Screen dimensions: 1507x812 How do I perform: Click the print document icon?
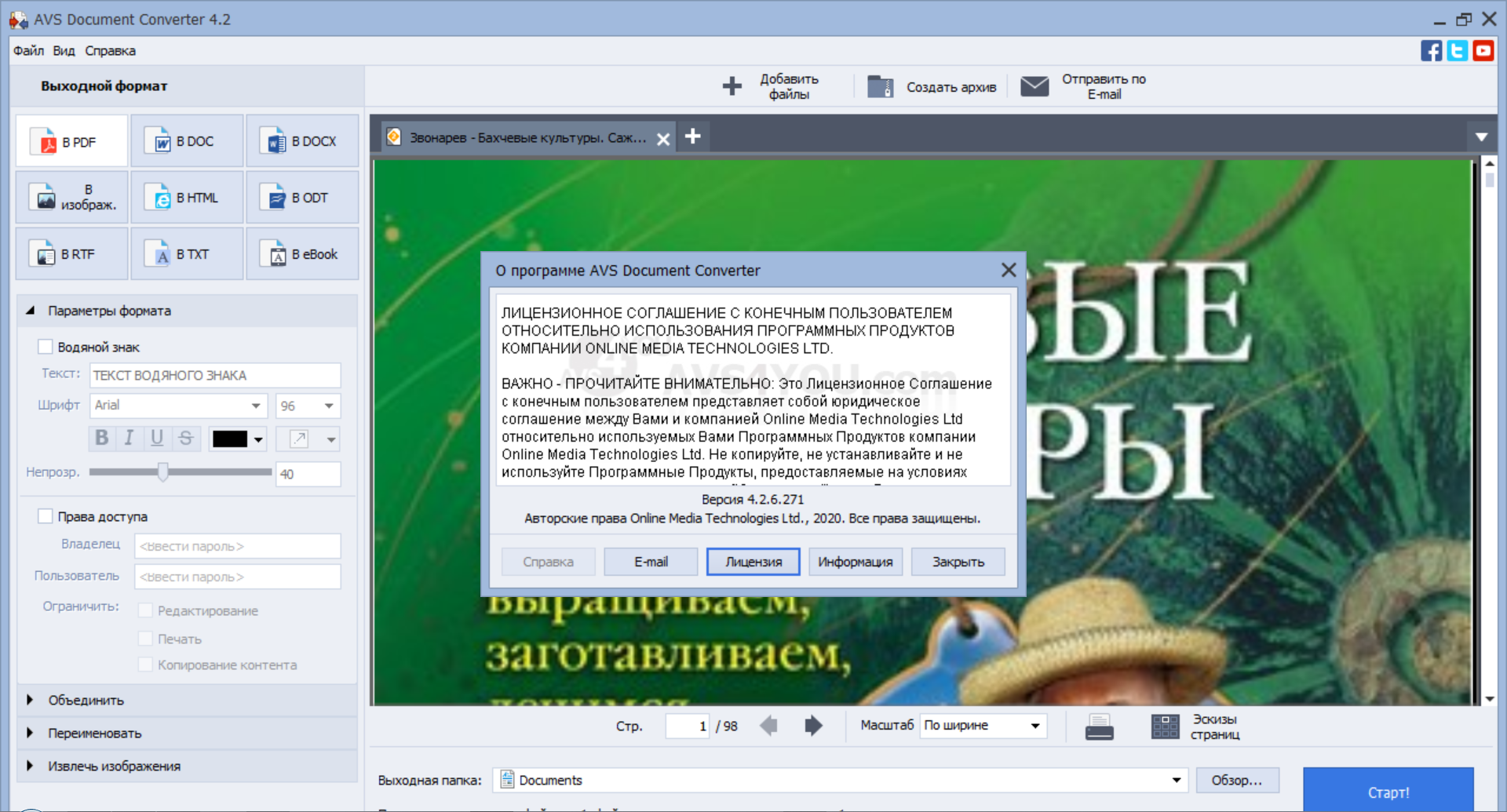pos(1099,727)
